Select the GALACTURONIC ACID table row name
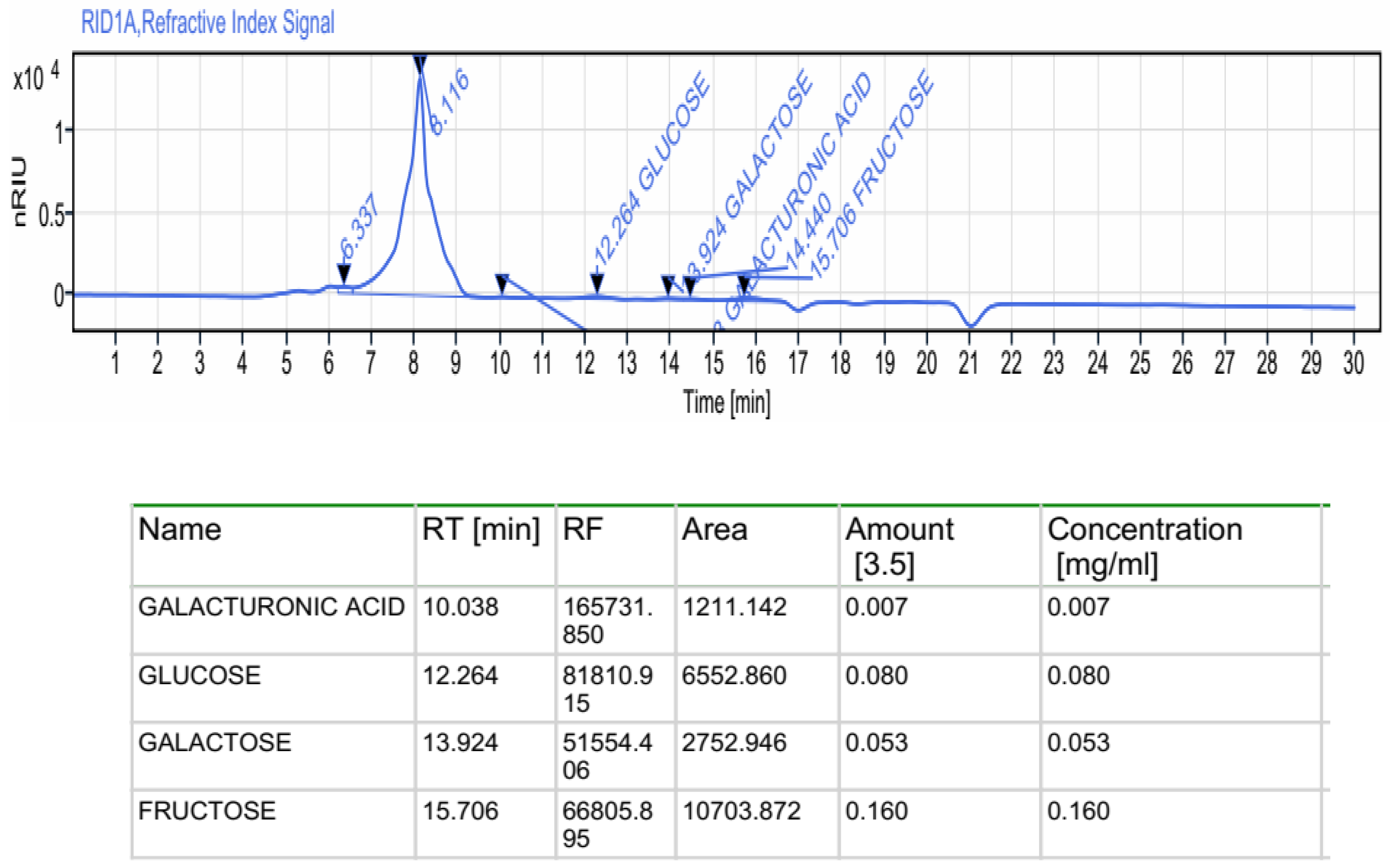 [271, 607]
